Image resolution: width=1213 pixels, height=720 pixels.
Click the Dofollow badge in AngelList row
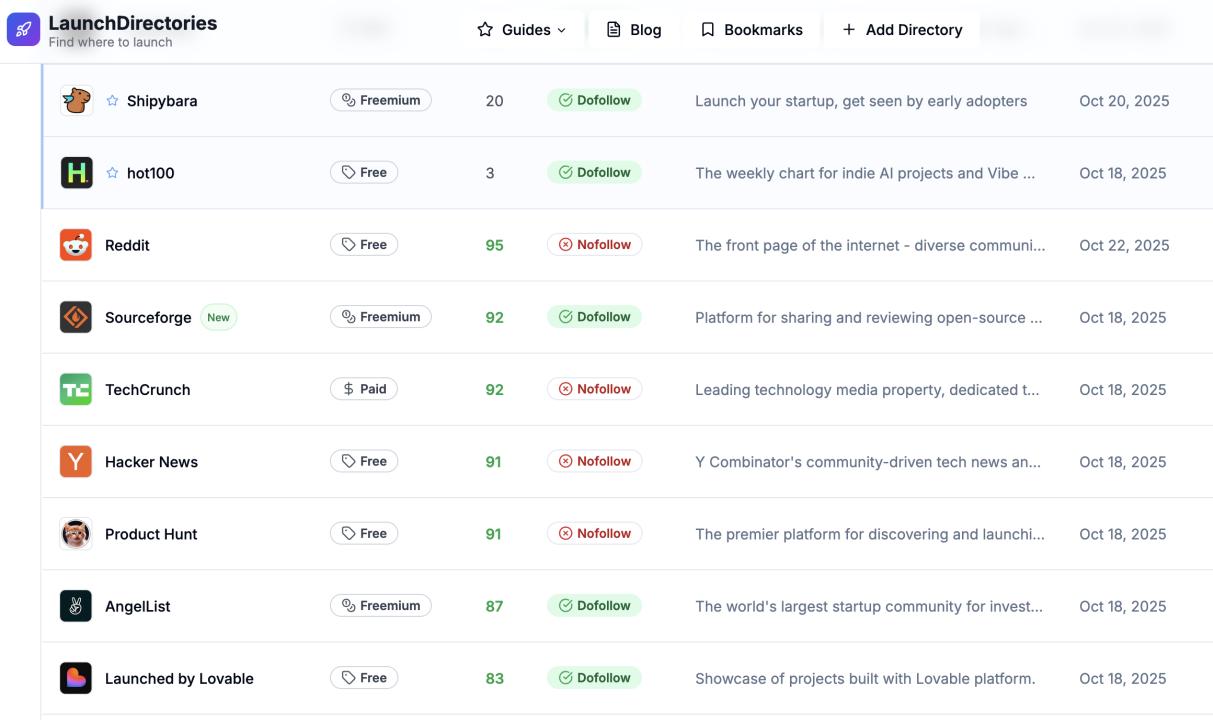tap(594, 606)
